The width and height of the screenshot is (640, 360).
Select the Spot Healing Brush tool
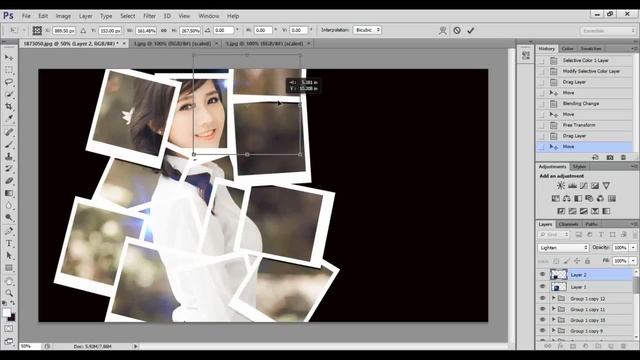point(9,132)
